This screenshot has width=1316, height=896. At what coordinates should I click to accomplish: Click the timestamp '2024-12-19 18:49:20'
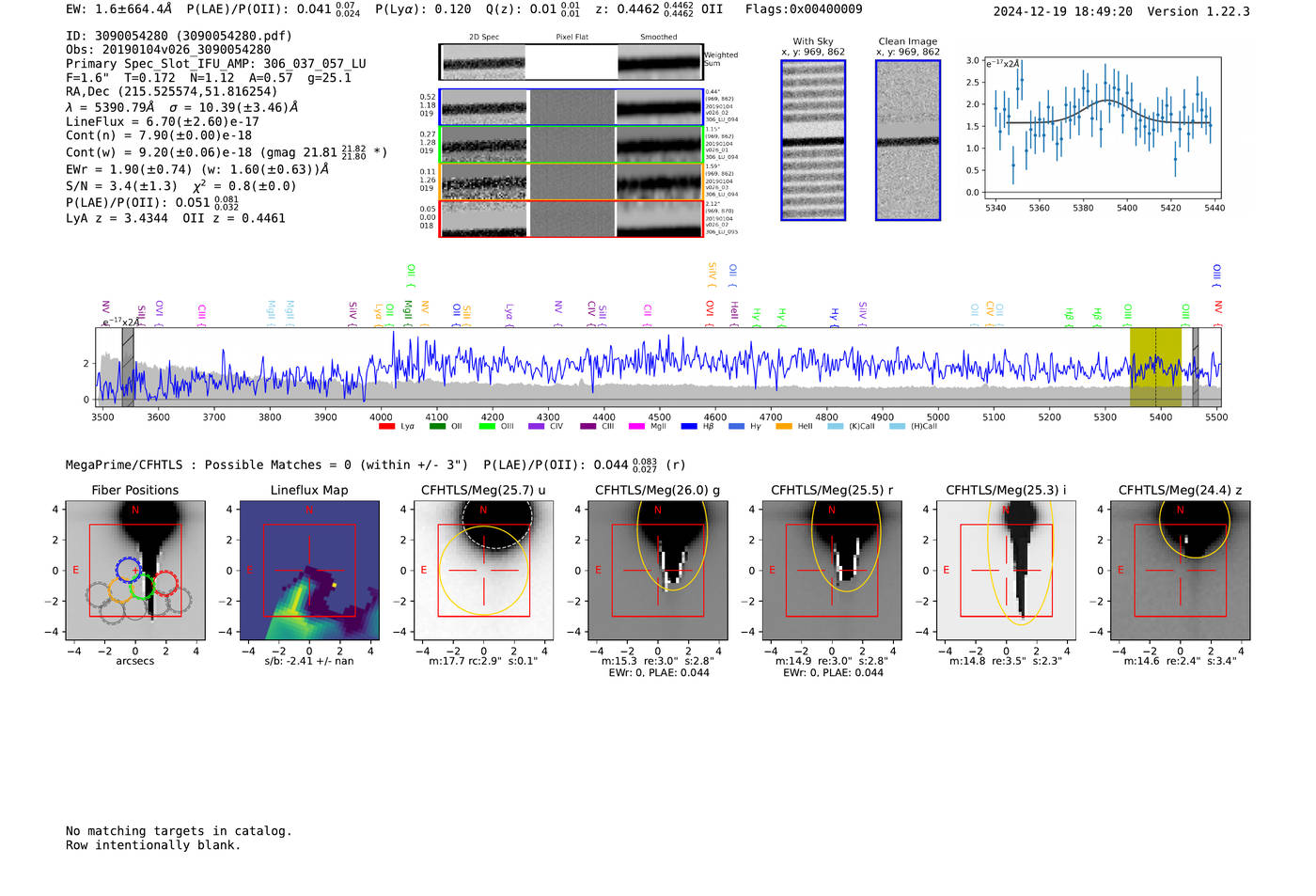[1063, 11]
